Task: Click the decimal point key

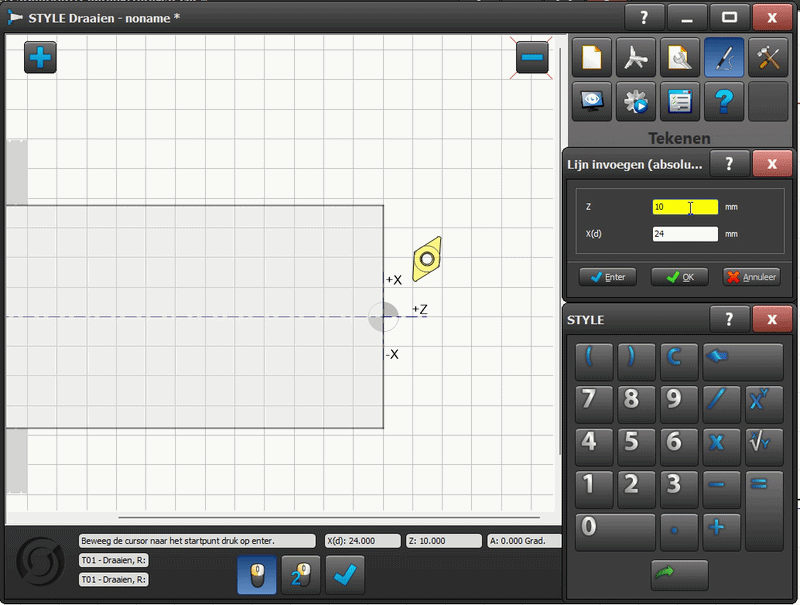Action: pos(679,532)
